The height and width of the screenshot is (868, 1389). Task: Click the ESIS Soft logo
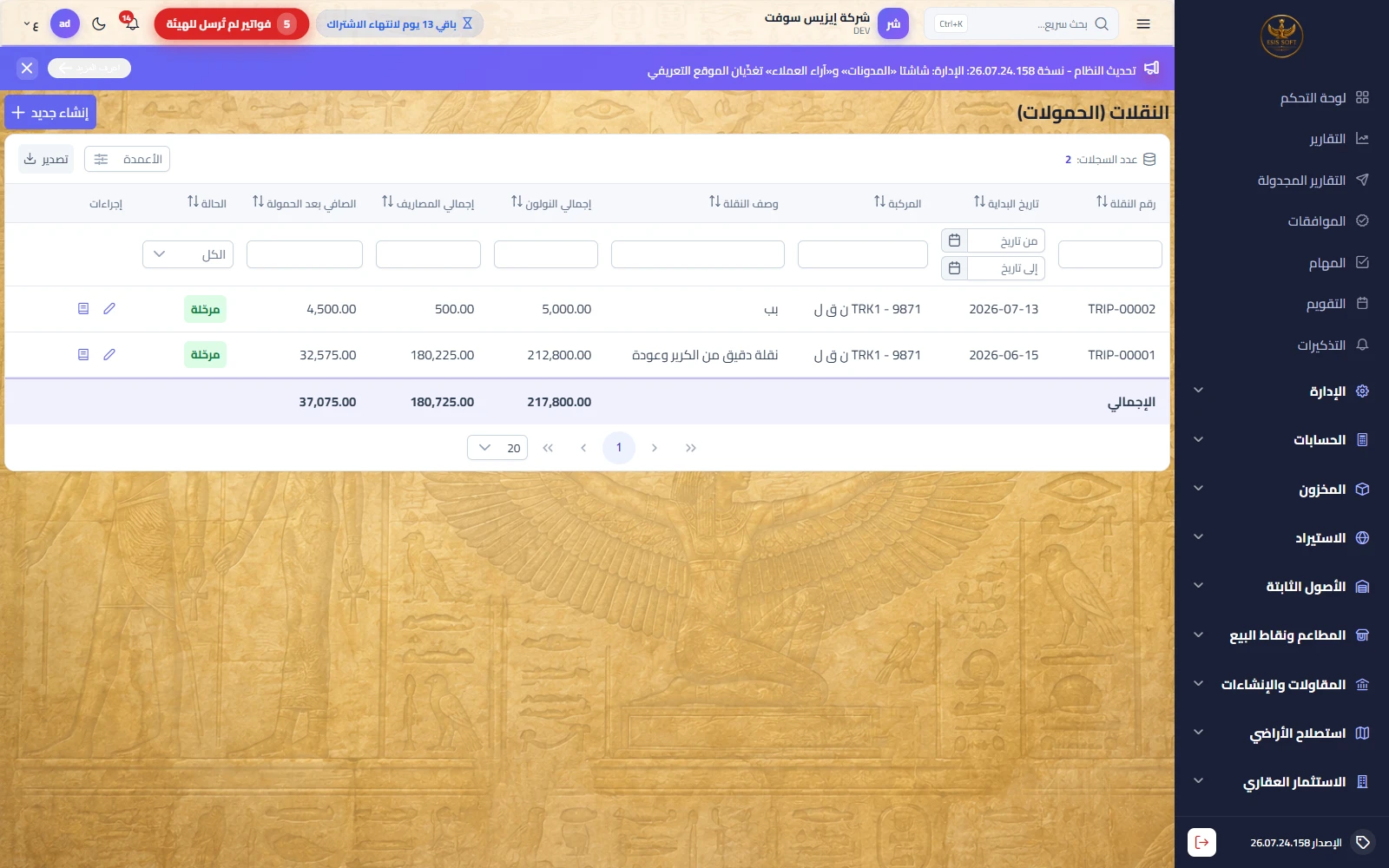[x=1281, y=36]
